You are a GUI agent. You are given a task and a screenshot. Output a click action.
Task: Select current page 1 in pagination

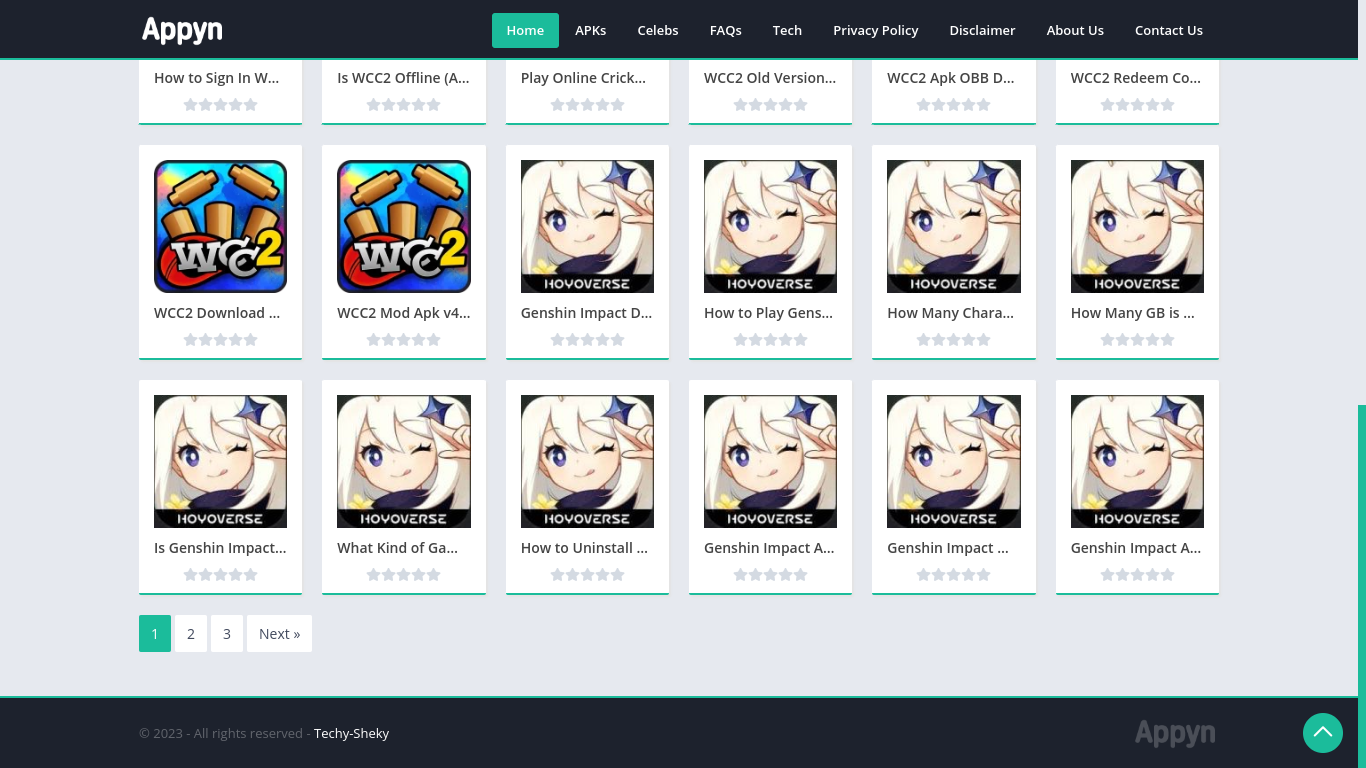(x=155, y=633)
